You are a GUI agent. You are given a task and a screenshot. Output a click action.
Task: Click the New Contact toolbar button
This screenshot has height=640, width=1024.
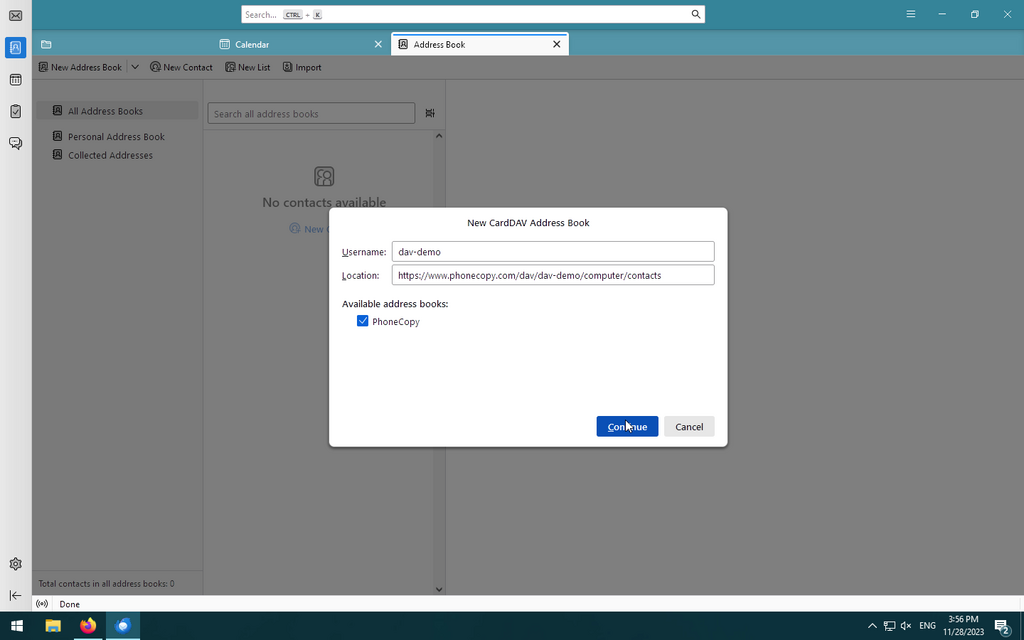click(x=181, y=67)
